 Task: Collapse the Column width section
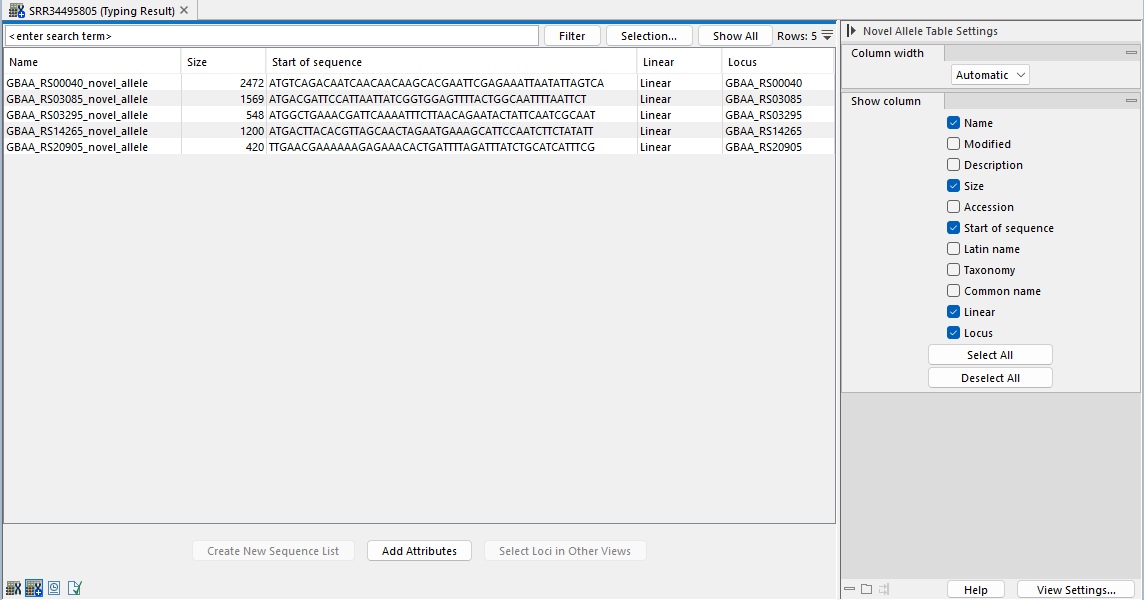point(1131,53)
